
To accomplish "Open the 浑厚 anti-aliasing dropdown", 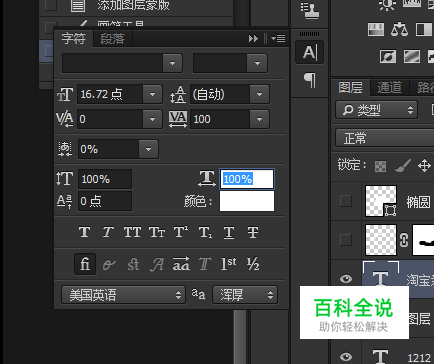I will pos(245,295).
